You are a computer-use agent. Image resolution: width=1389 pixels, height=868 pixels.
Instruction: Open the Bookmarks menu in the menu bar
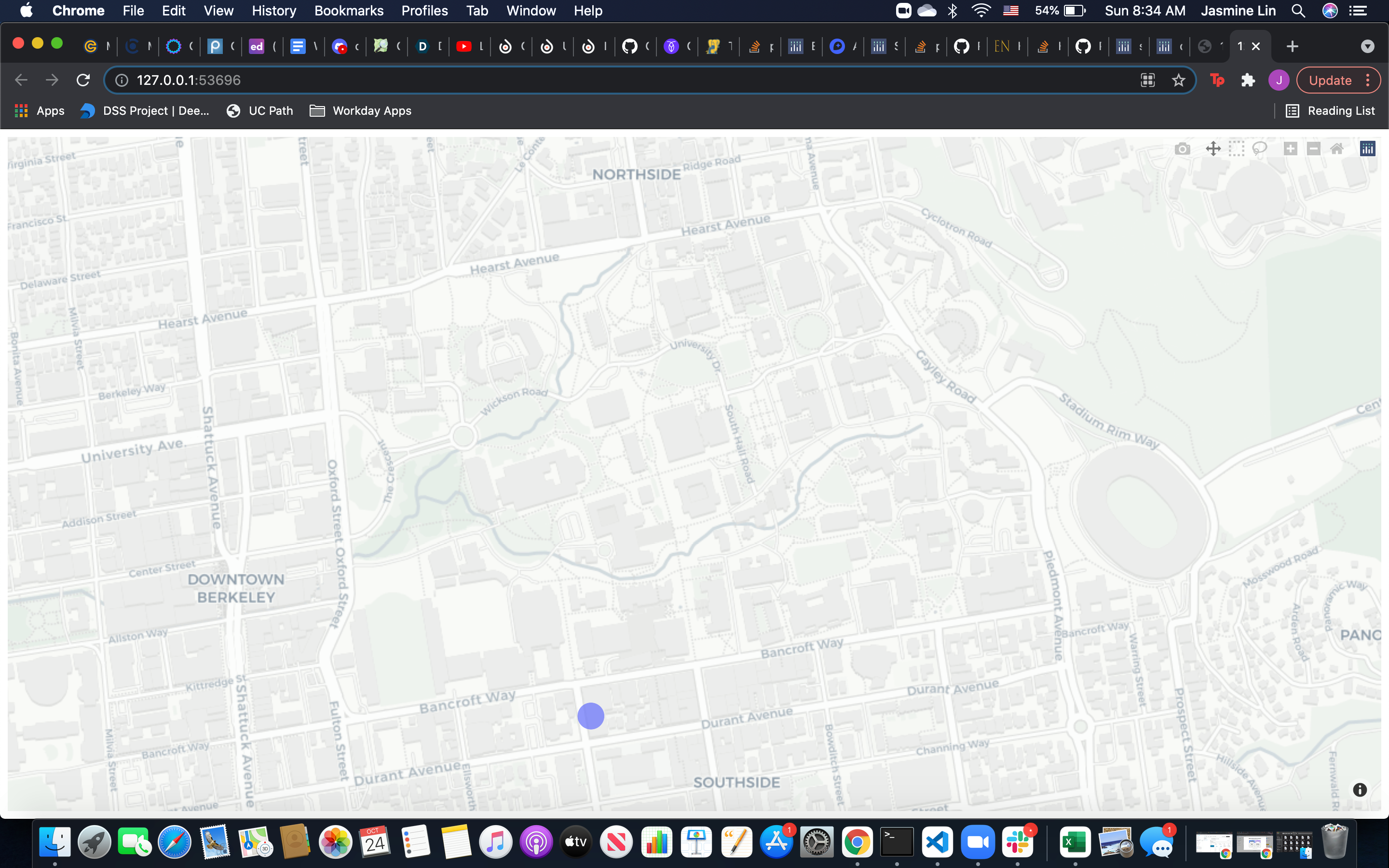click(x=348, y=11)
